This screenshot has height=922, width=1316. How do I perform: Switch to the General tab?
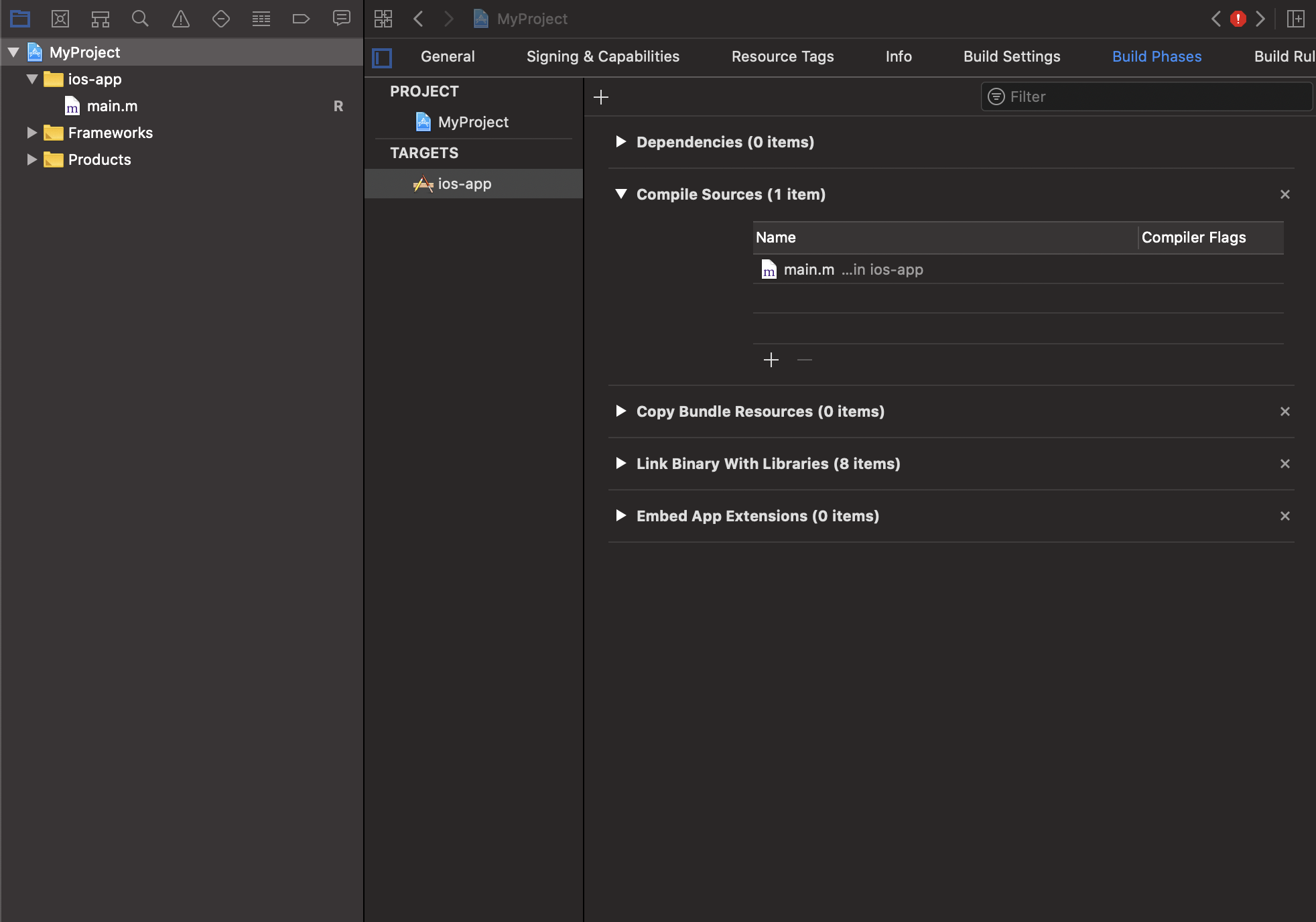click(448, 56)
